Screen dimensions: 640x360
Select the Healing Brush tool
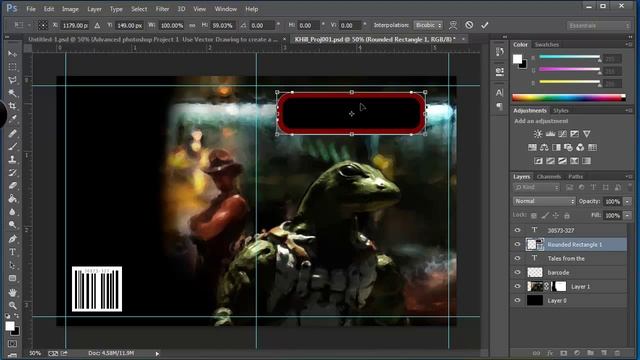click(x=12, y=133)
